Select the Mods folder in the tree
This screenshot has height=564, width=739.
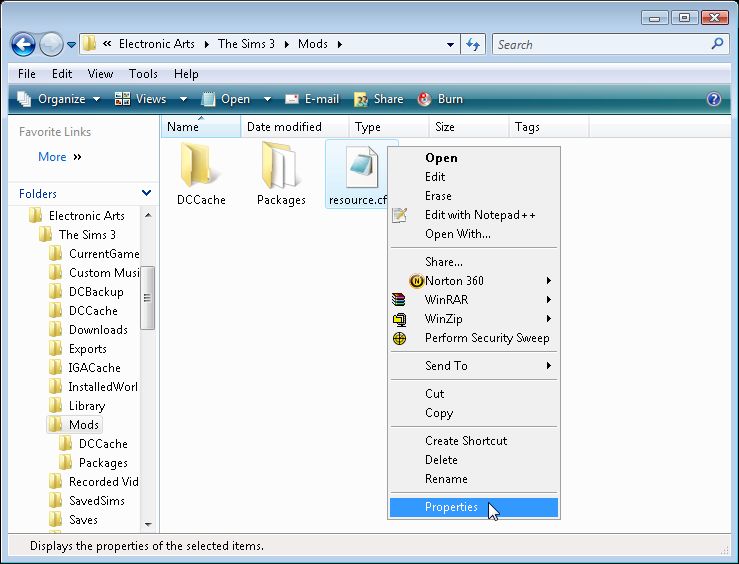pos(83,425)
